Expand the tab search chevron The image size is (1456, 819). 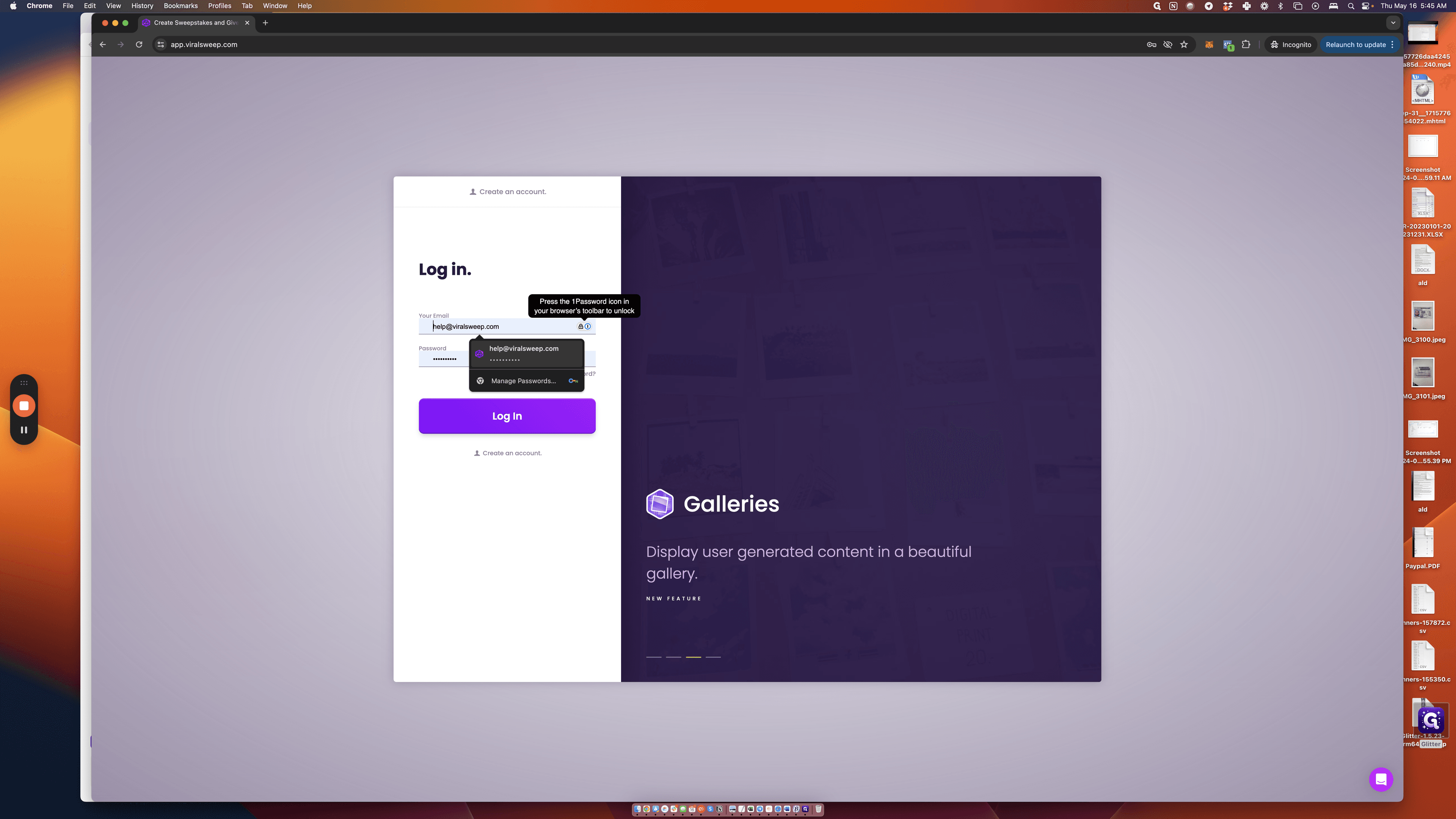1393,23
